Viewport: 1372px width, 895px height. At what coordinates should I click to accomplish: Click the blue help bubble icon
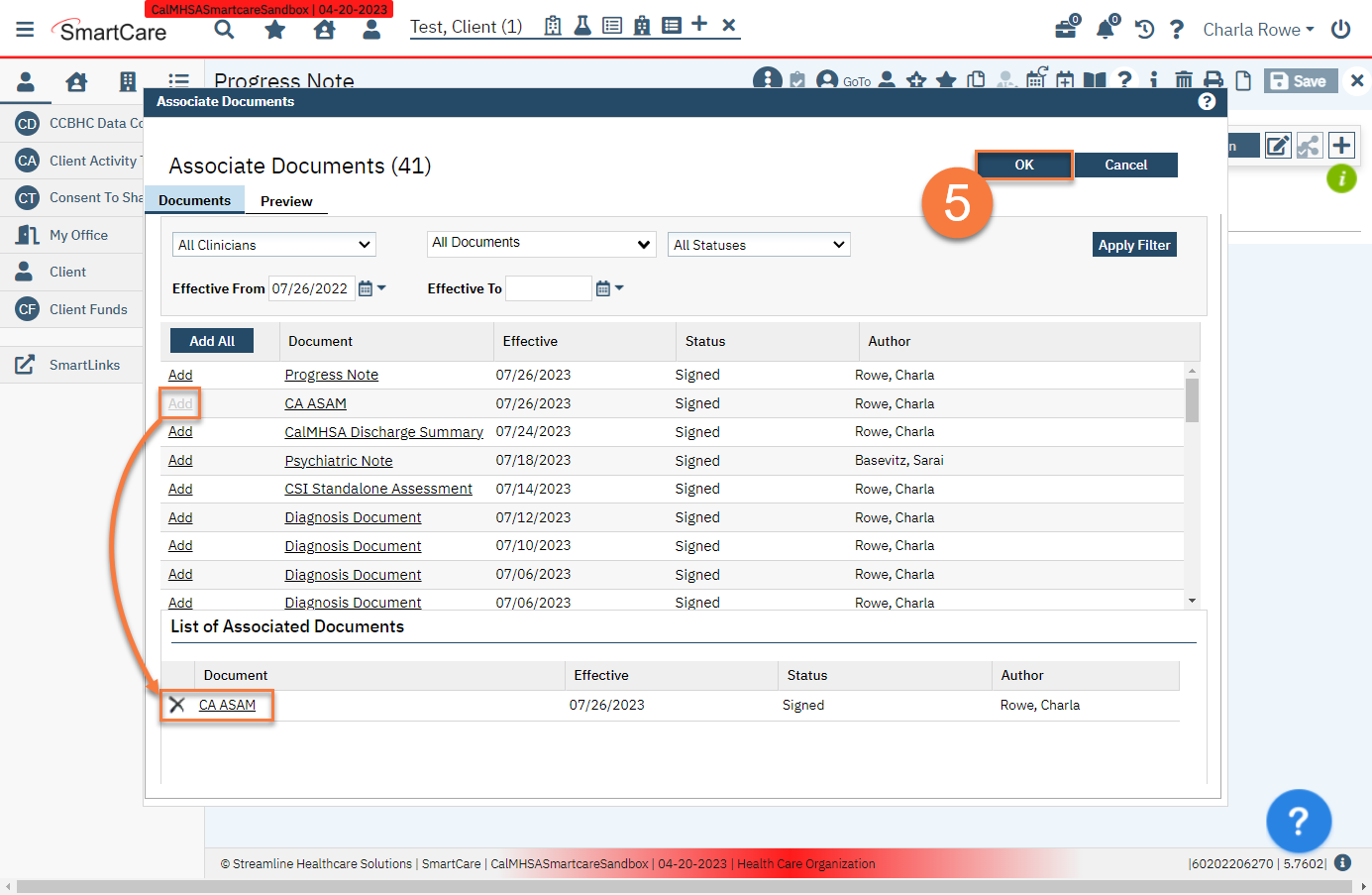pos(1298,821)
